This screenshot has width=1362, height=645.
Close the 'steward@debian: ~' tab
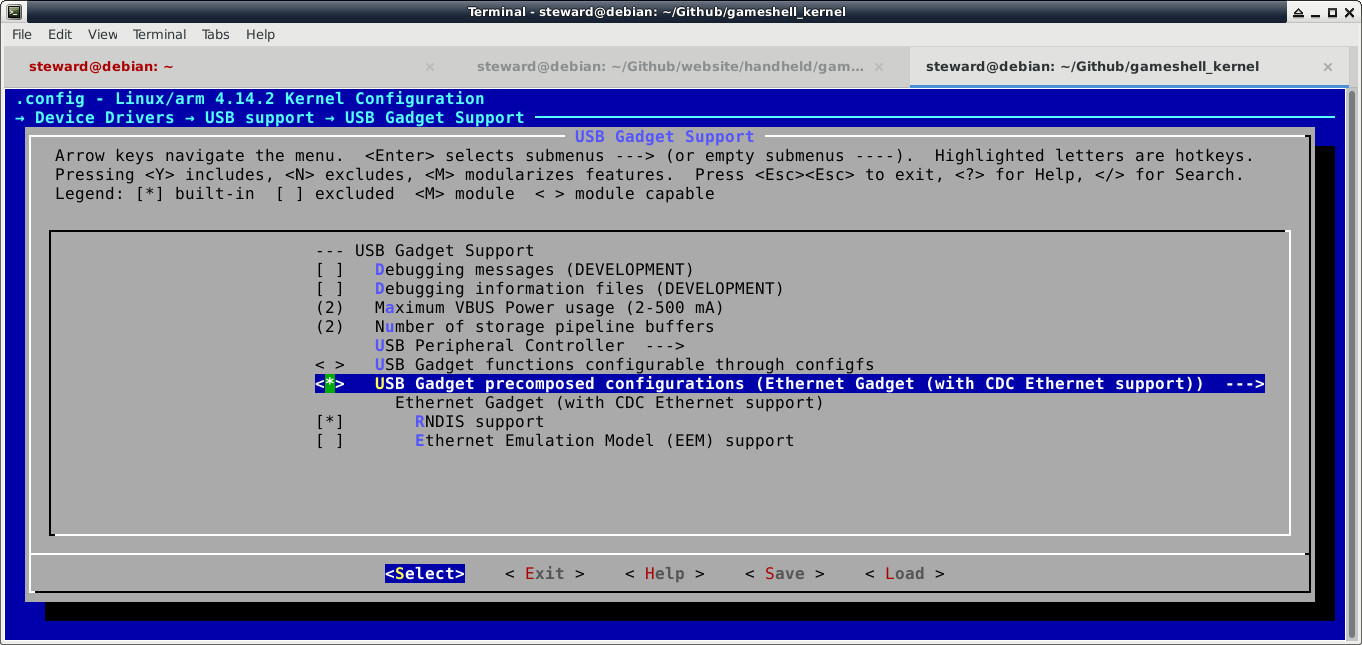(x=430, y=67)
